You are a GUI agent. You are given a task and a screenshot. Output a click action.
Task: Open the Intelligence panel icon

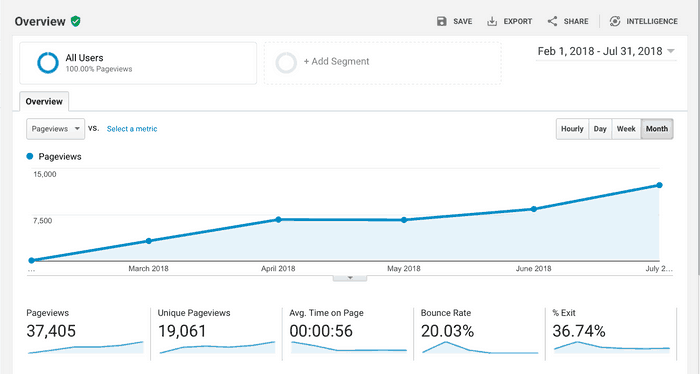pyautogui.click(x=615, y=21)
